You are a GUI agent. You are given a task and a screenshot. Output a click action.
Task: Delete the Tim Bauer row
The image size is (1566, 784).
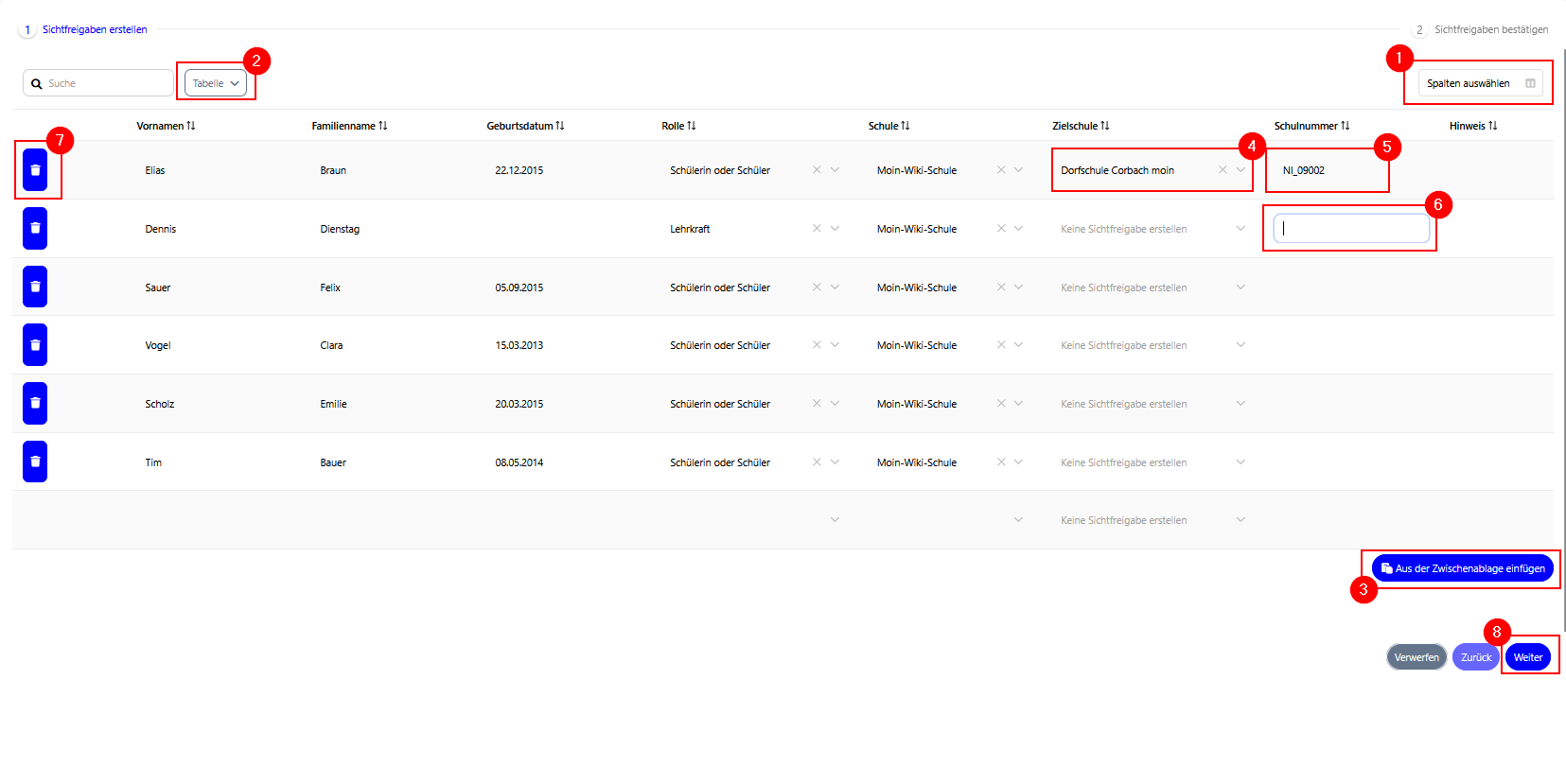coord(35,462)
